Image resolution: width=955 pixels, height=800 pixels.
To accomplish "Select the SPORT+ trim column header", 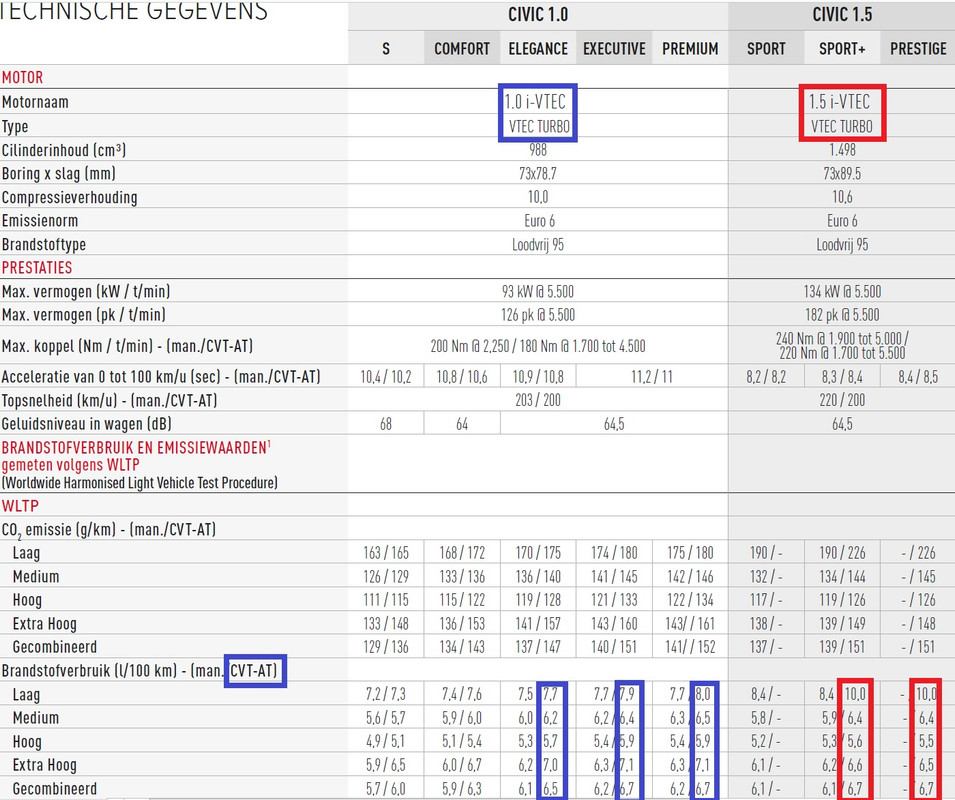I will pyautogui.click(x=842, y=49).
